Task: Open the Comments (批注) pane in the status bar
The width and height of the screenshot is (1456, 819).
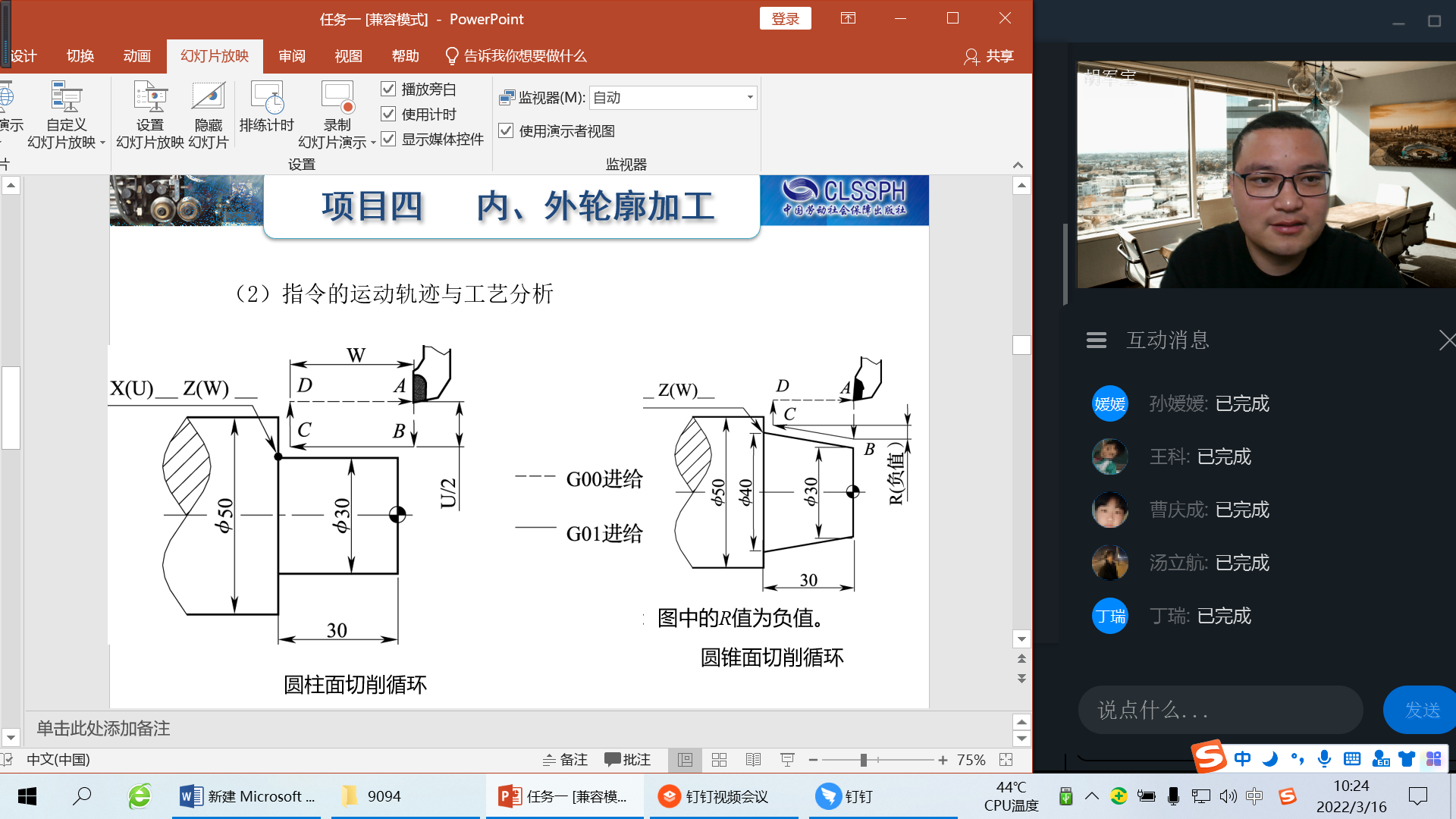Action: click(628, 760)
